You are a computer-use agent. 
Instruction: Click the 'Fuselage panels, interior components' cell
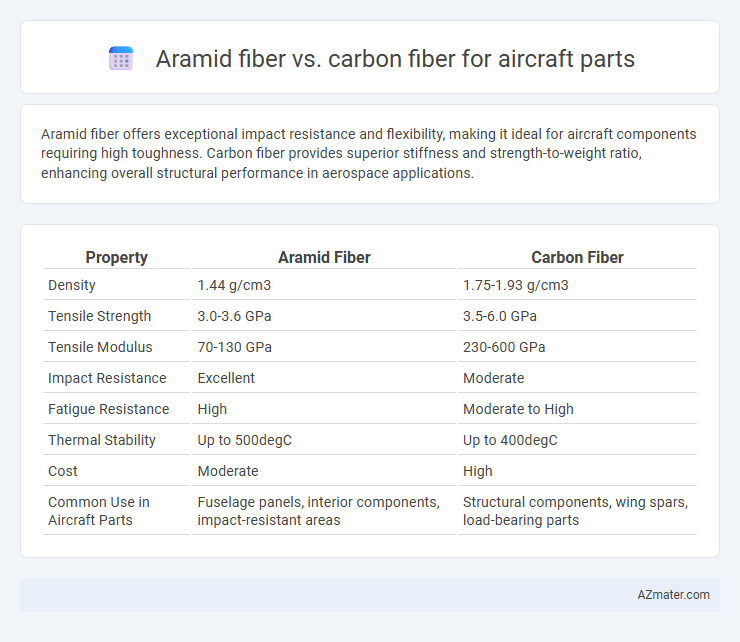click(319, 511)
